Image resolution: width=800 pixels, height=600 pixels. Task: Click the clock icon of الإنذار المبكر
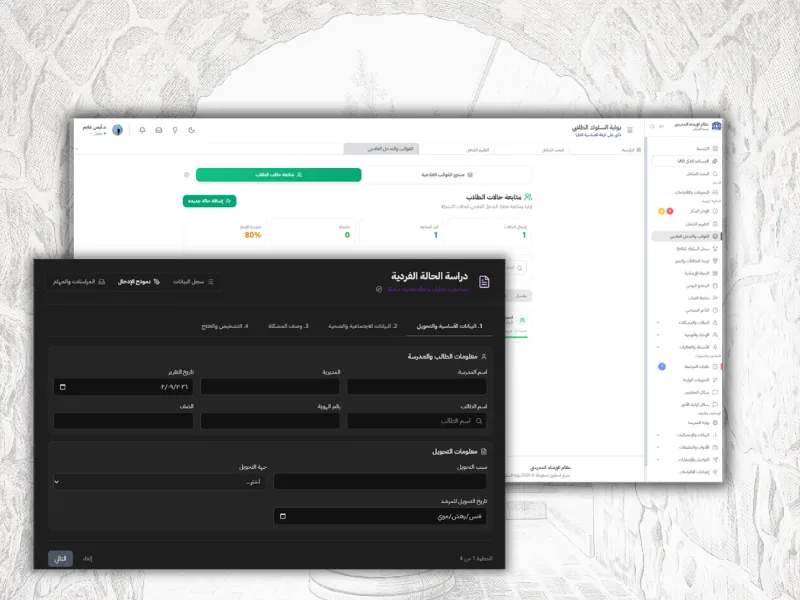(715, 211)
